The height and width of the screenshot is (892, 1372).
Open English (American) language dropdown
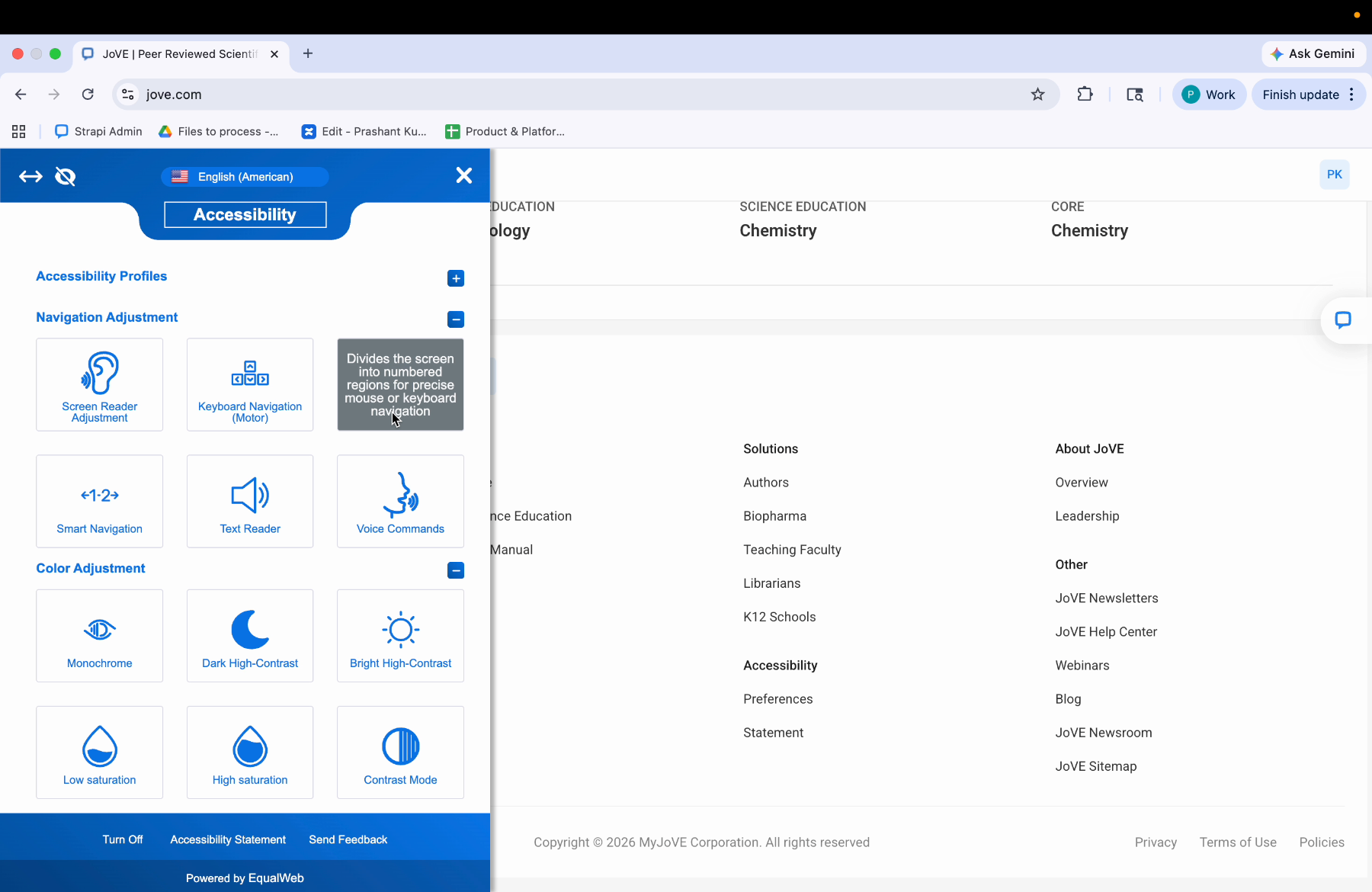[x=245, y=177]
